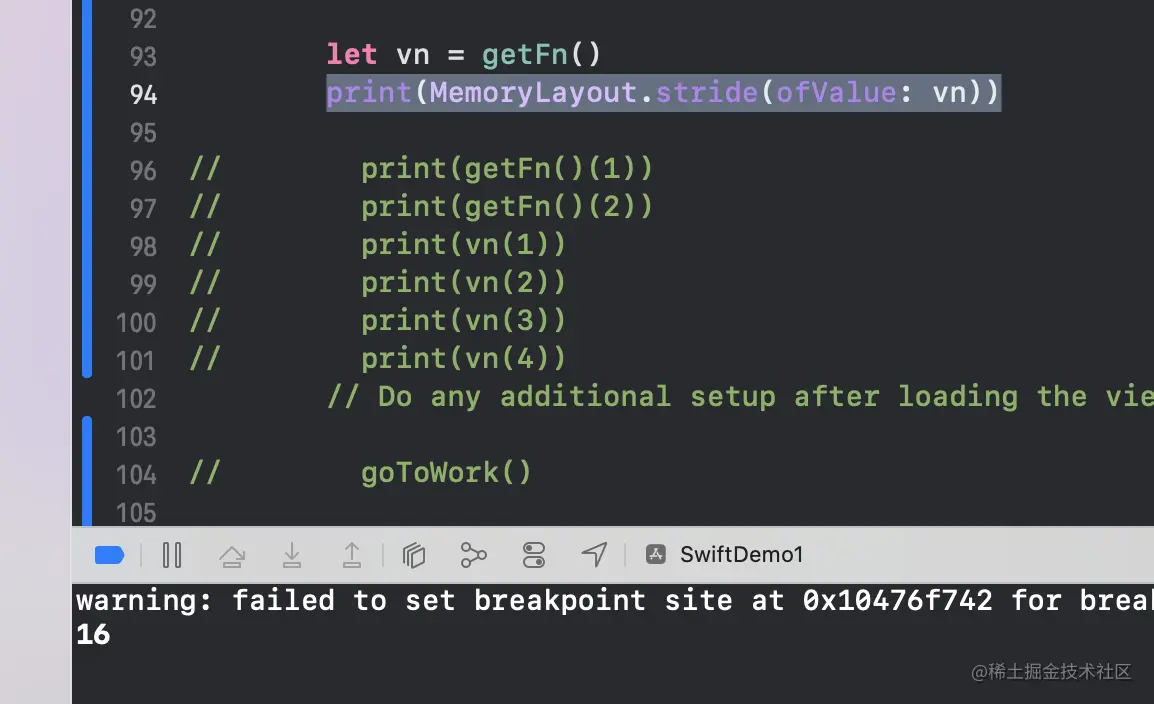Click 'stride' on line 94
1154x704 pixels.
tap(707, 93)
